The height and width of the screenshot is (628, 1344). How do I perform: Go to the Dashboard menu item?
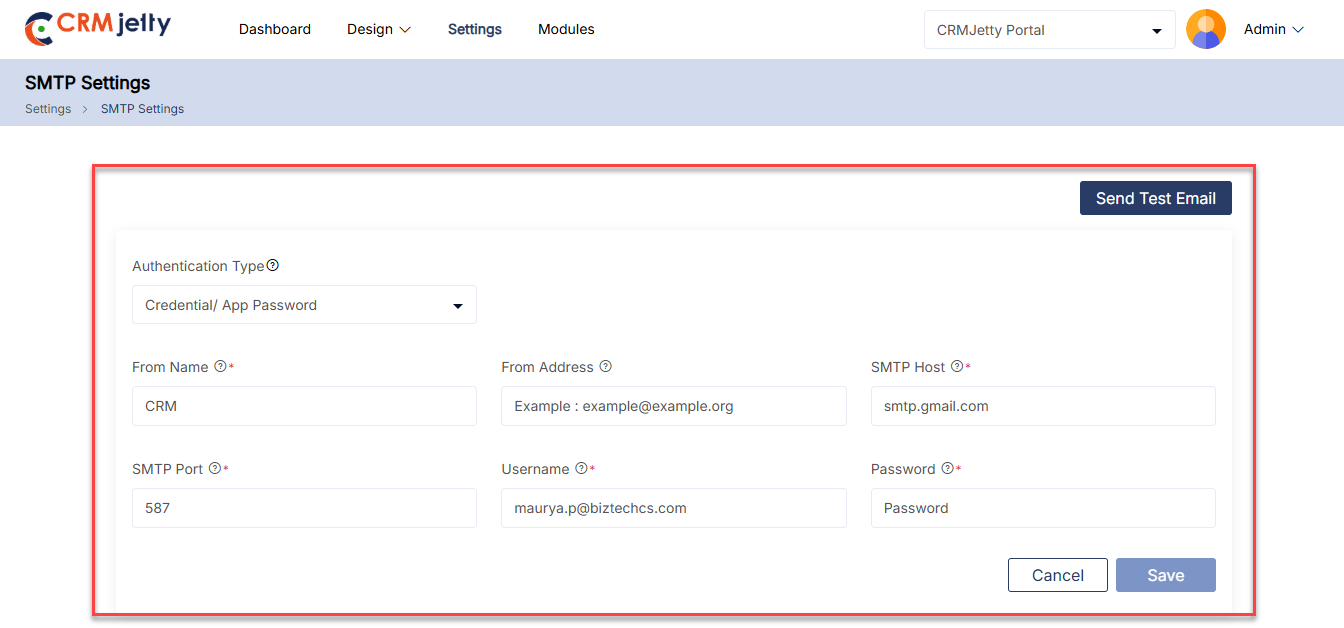(275, 30)
